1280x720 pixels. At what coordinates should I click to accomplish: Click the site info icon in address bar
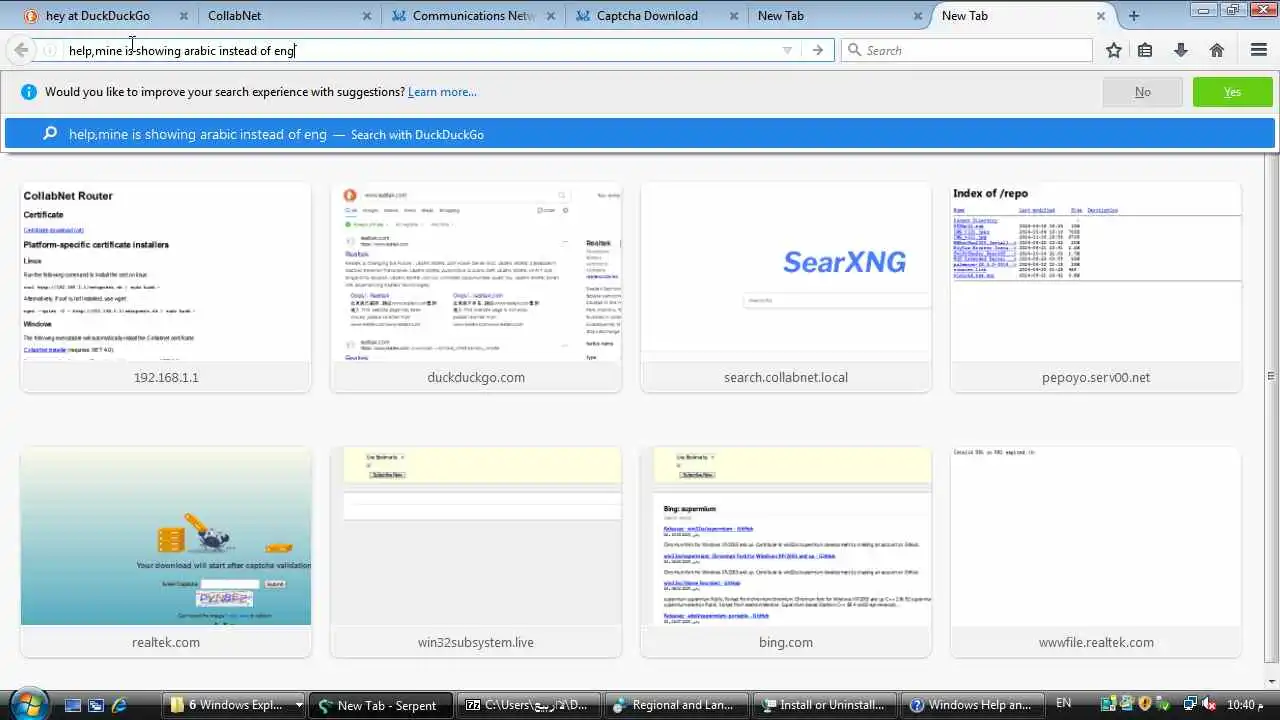coord(49,50)
